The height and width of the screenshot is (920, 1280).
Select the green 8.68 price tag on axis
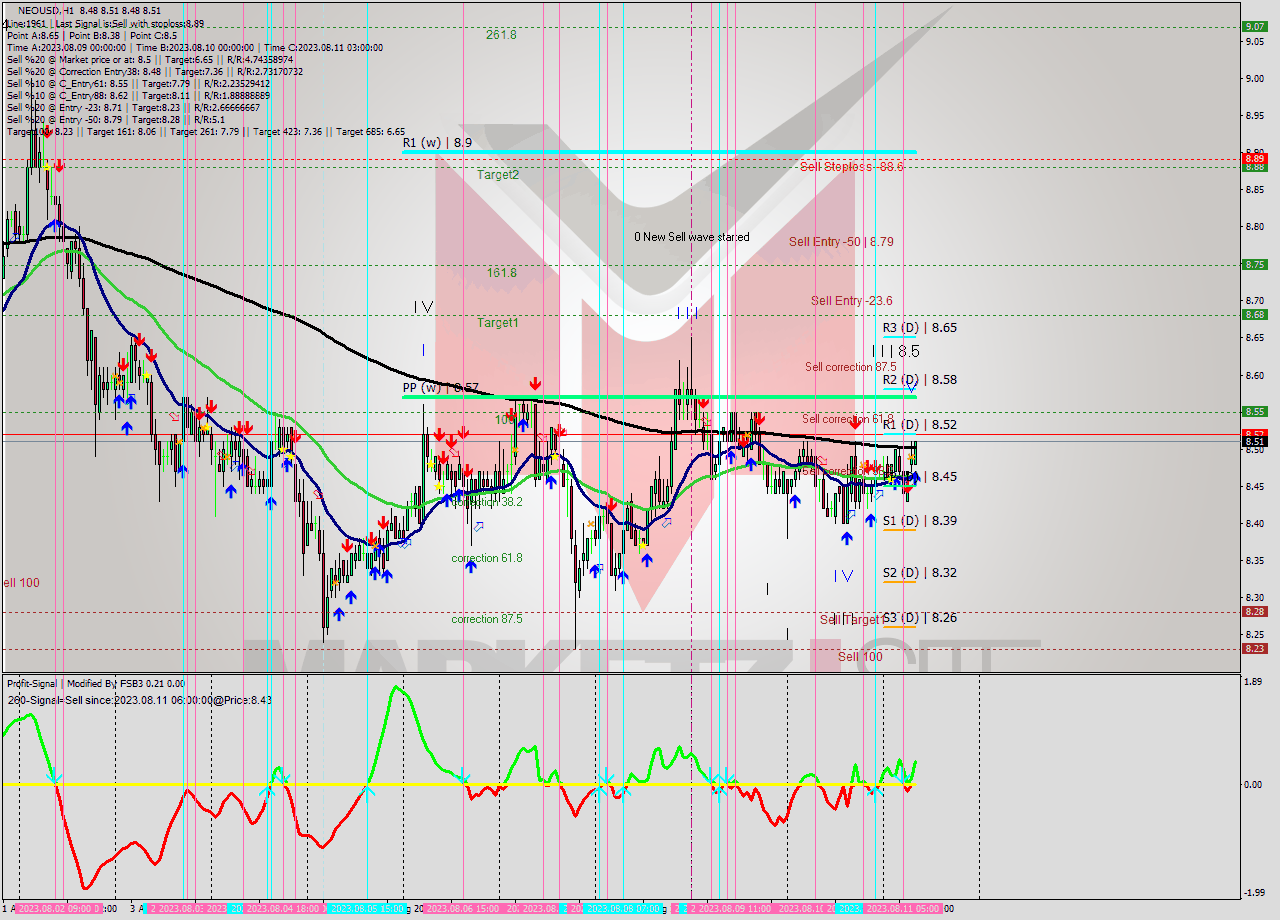1254,315
